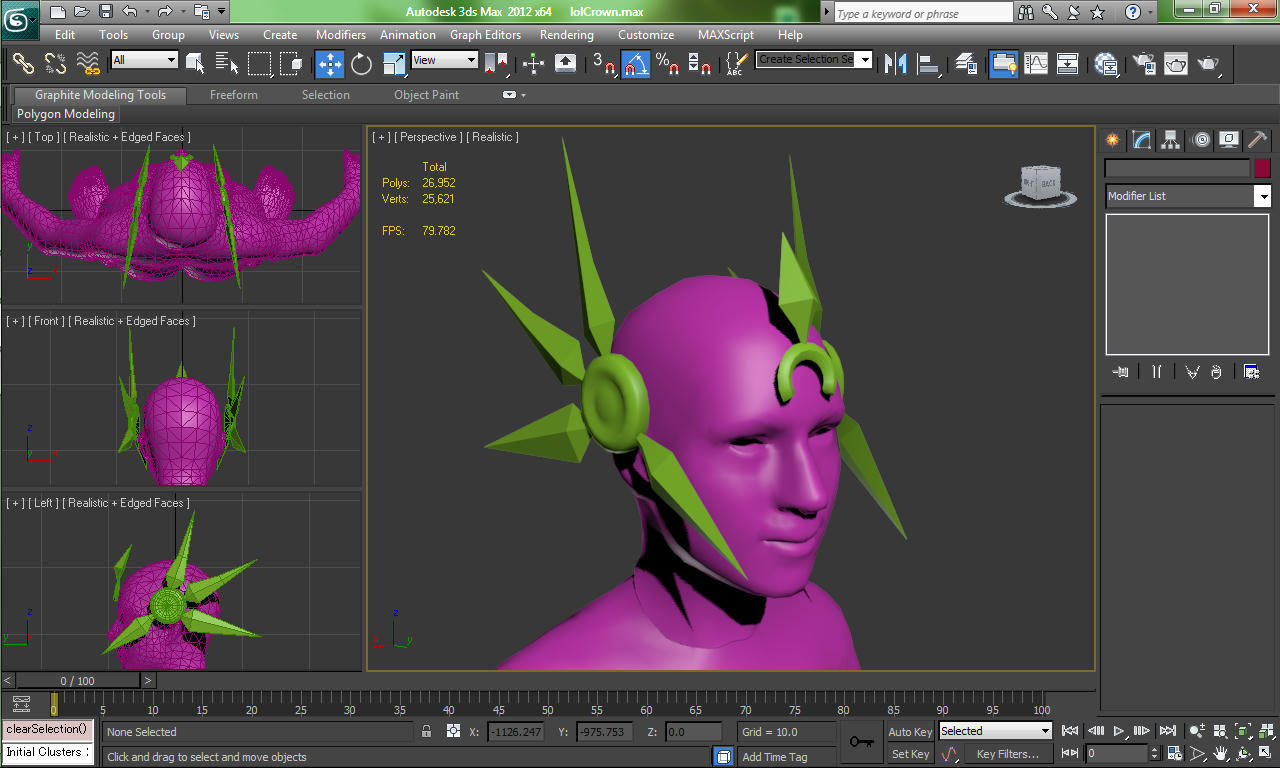Click the Render Production teapot icon
The image size is (1280, 768).
(1209, 63)
